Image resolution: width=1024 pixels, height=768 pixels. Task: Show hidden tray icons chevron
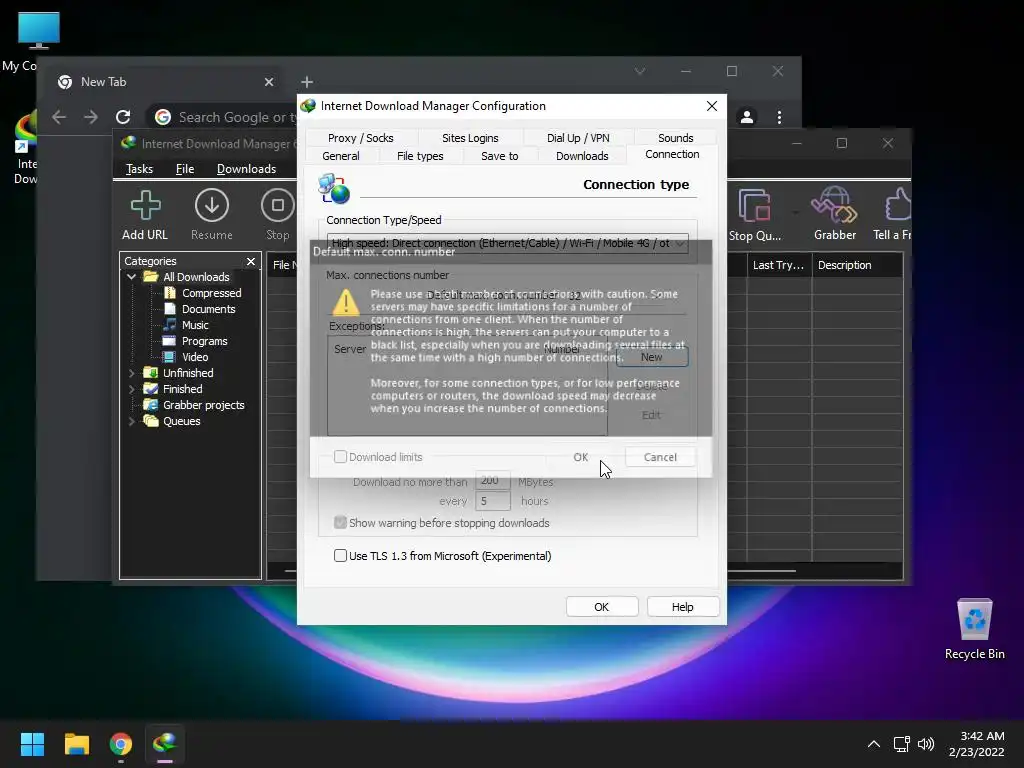pyautogui.click(x=874, y=744)
